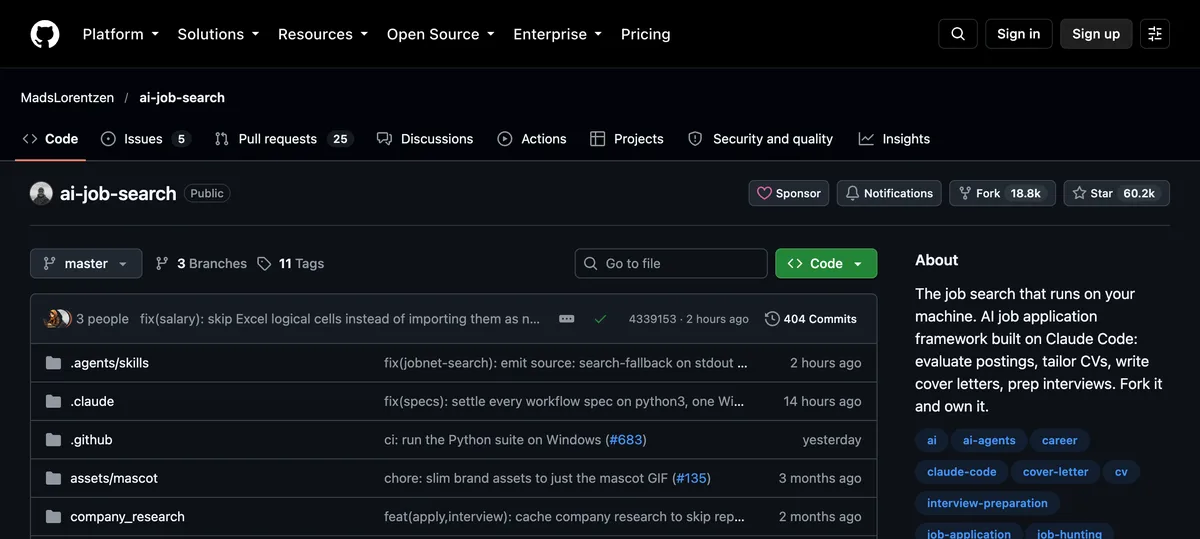This screenshot has width=1200, height=539.
Task: Open the feat(apply,interview) commit message
Action: 565,516
